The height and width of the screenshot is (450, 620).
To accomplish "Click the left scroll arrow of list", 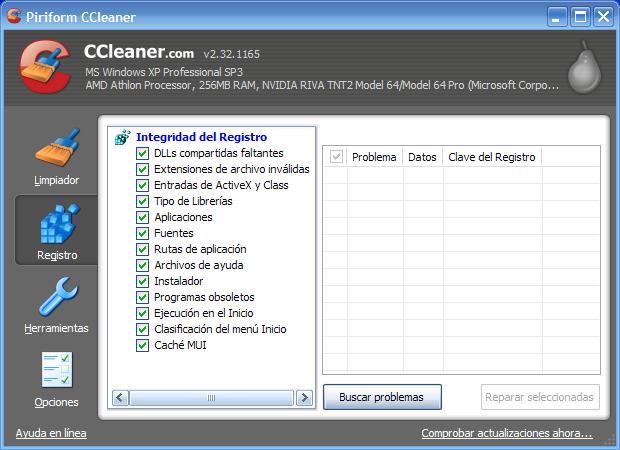I will 121,397.
